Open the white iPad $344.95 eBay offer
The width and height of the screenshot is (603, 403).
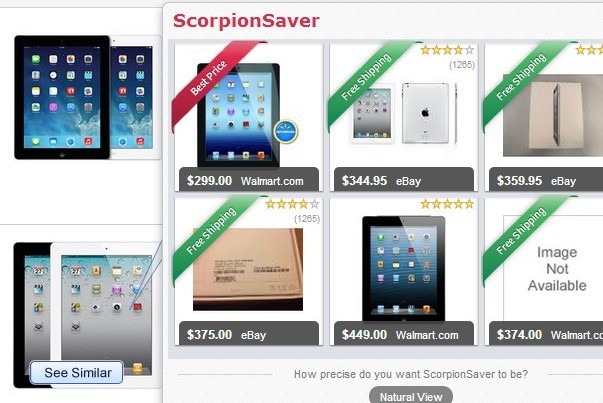coord(404,117)
